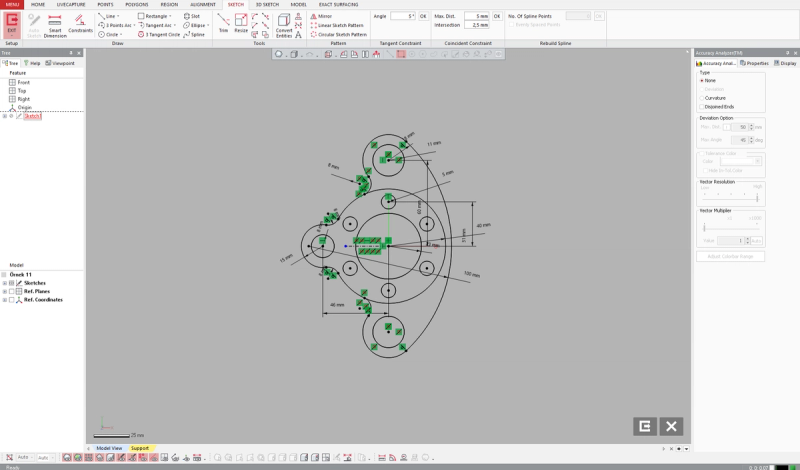800x470 pixels.
Task: Cancel sketch with the large X button
Action: pos(671,427)
